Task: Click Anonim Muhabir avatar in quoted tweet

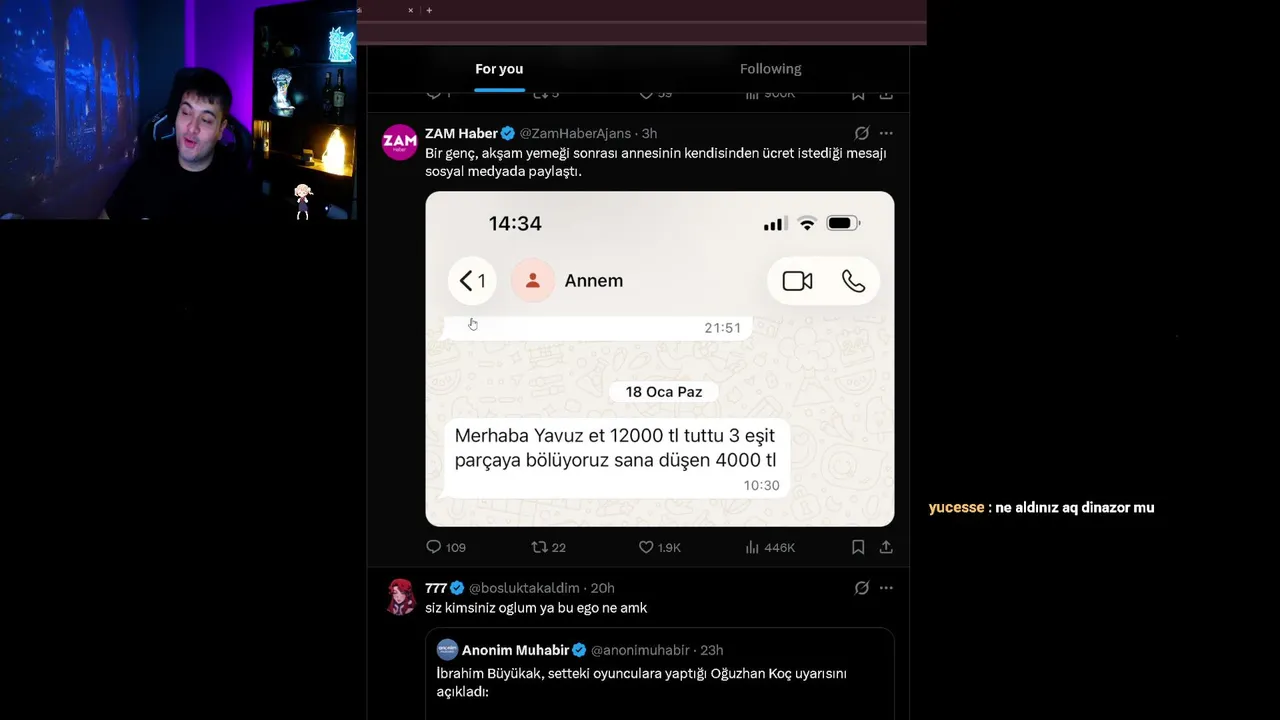Action: tap(447, 650)
